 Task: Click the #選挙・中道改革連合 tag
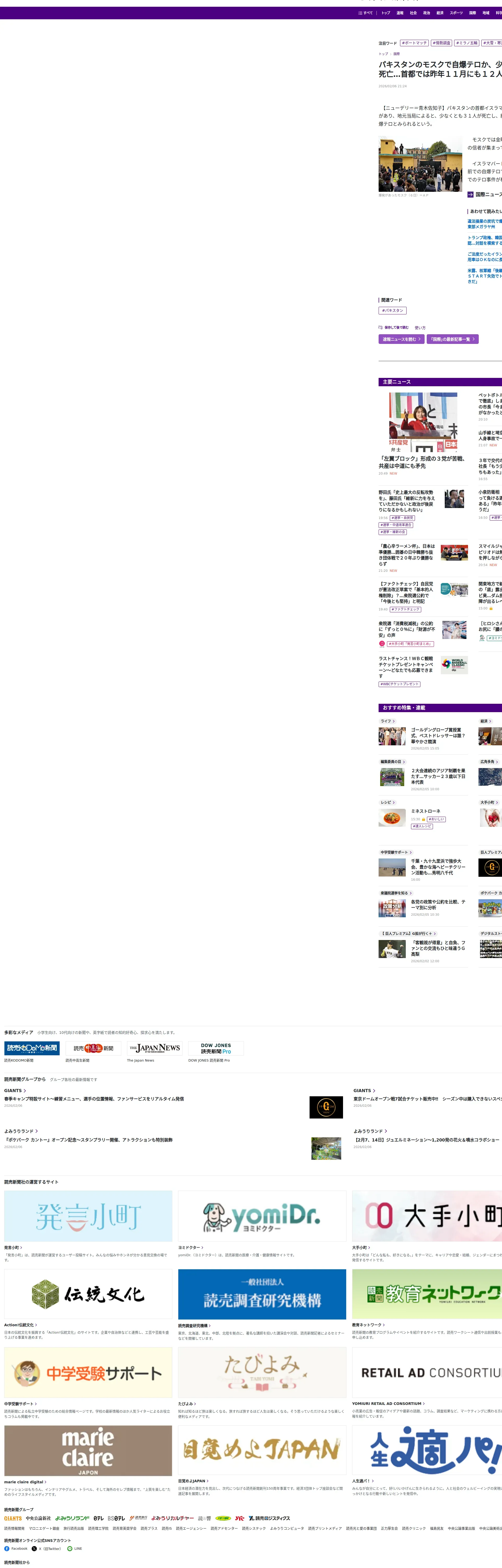396,525
